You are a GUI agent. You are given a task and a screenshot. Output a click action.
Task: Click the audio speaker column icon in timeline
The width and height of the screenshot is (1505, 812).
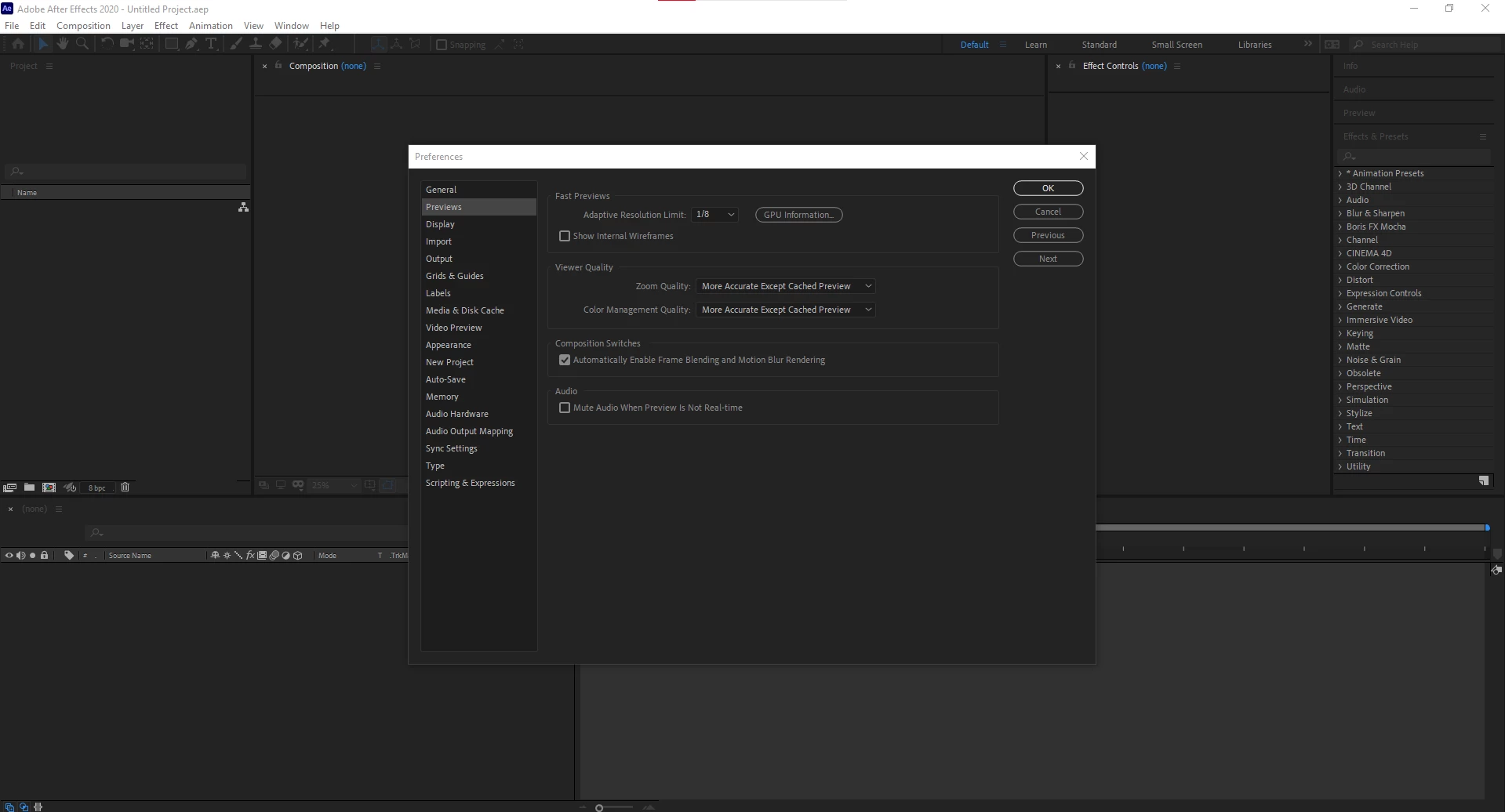tap(21, 556)
